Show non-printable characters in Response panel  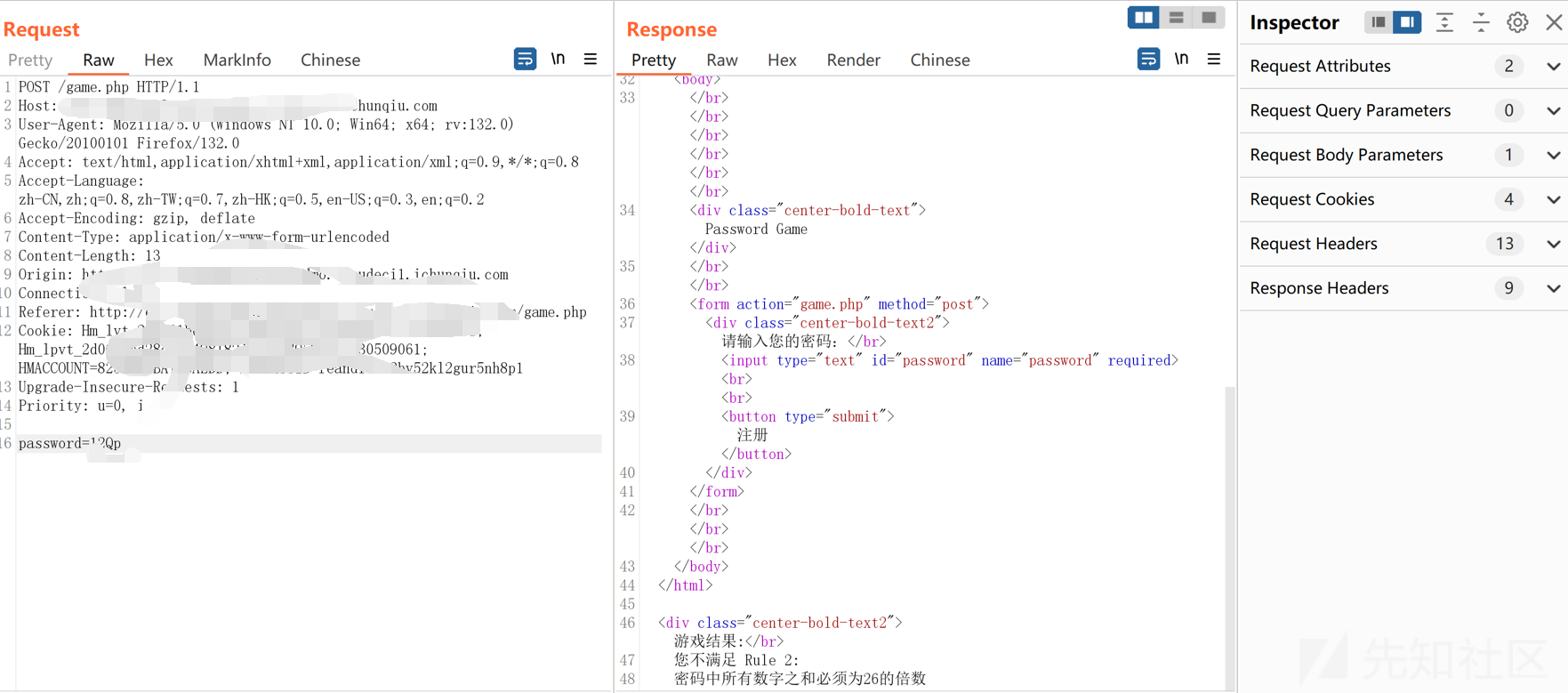coord(1181,60)
